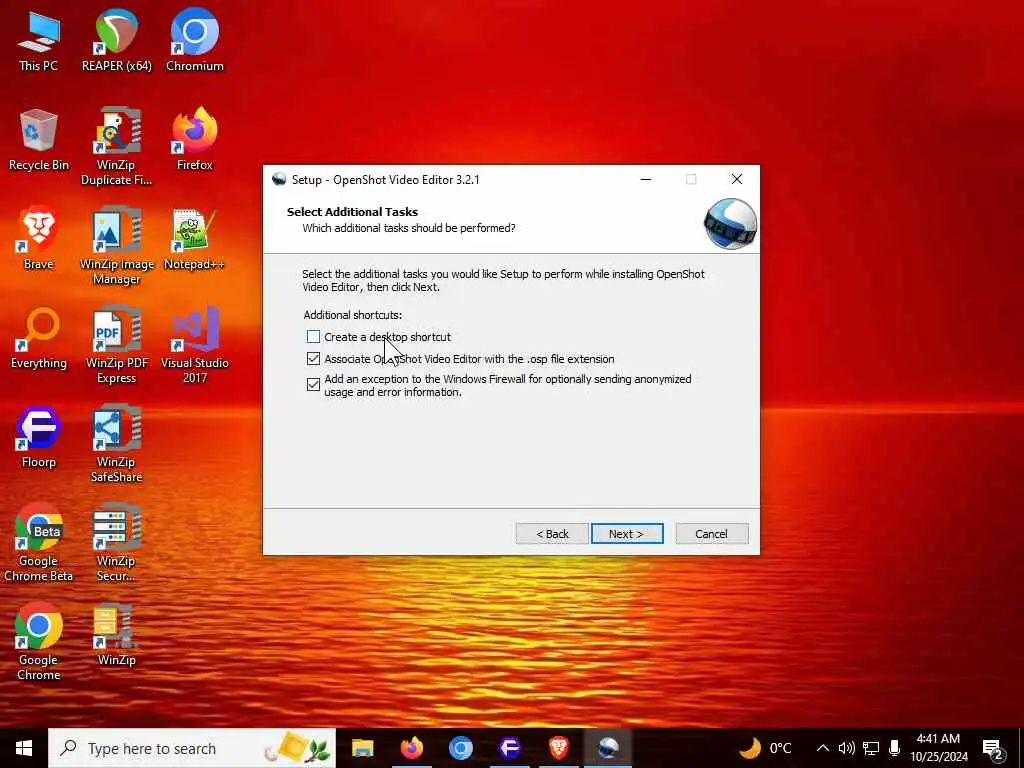
Task: Select the REAPER (x64) desktop shortcut
Action: click(116, 41)
